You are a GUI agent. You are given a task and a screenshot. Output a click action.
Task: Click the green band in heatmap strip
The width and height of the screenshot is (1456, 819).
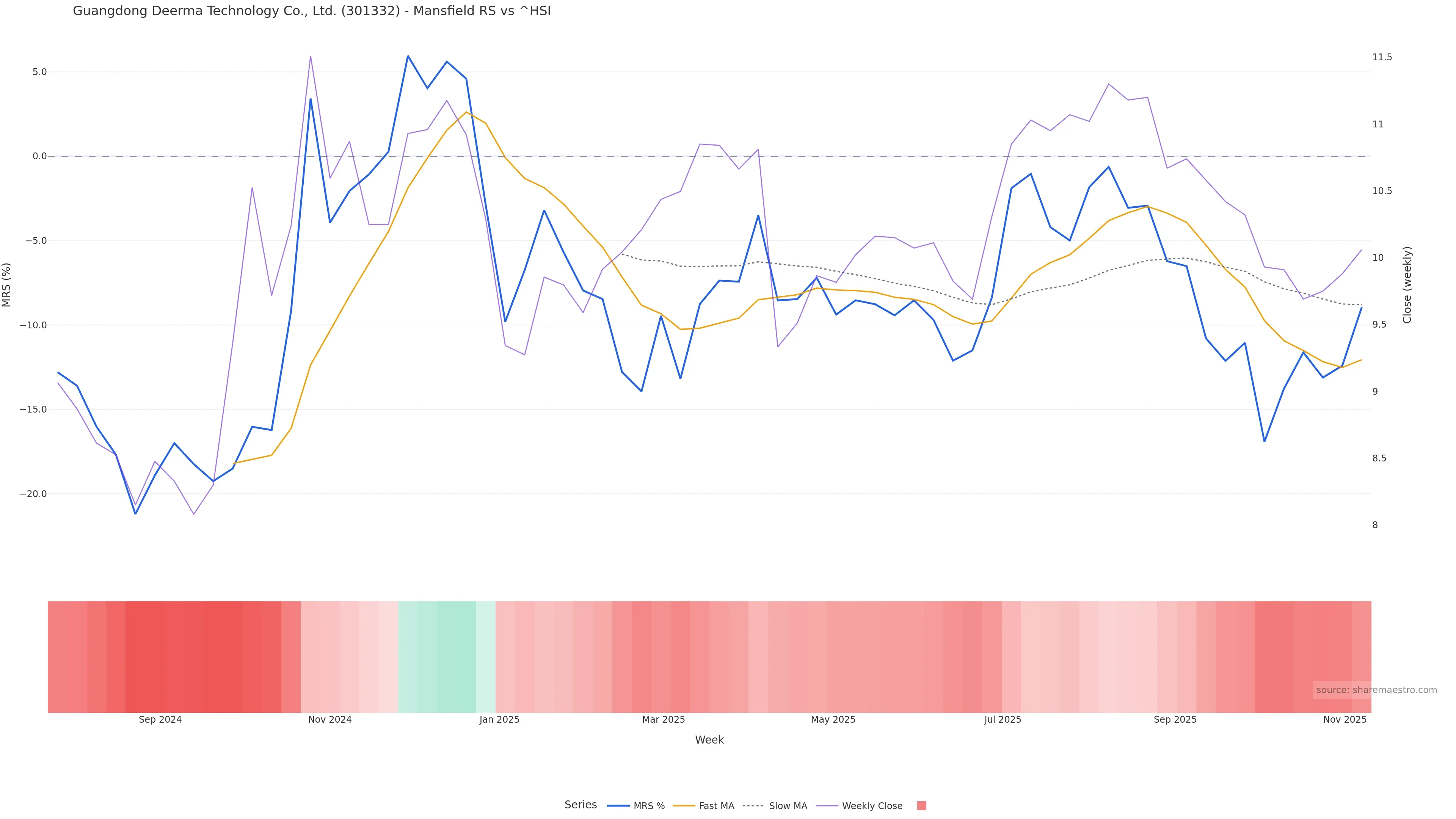coord(447,657)
